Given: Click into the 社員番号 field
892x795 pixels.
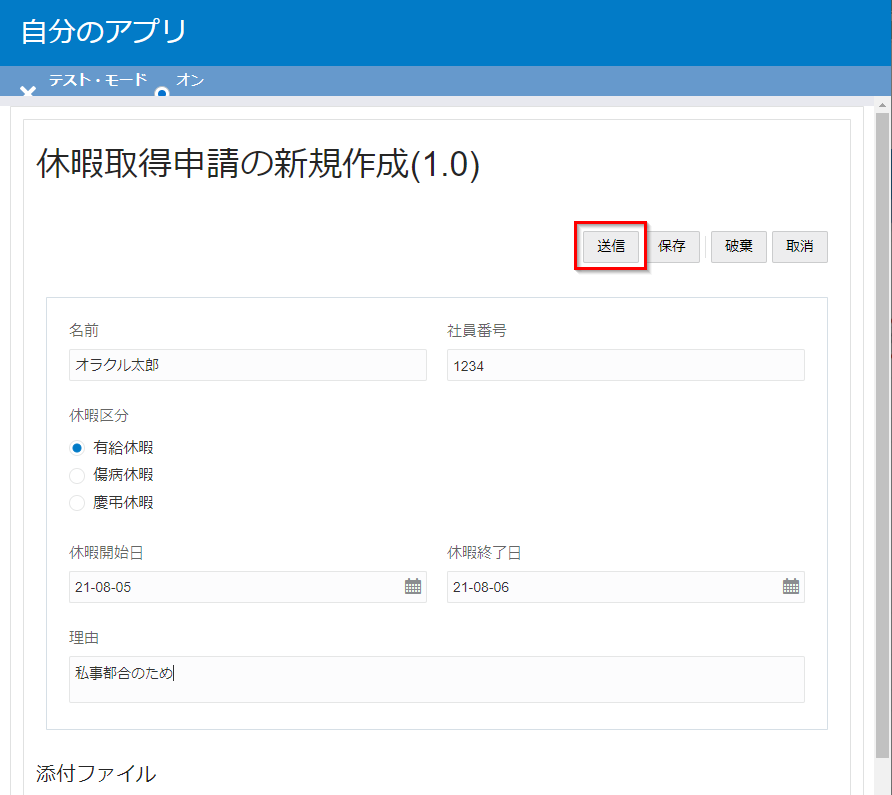Looking at the screenshot, I should pyautogui.click(x=625, y=366).
